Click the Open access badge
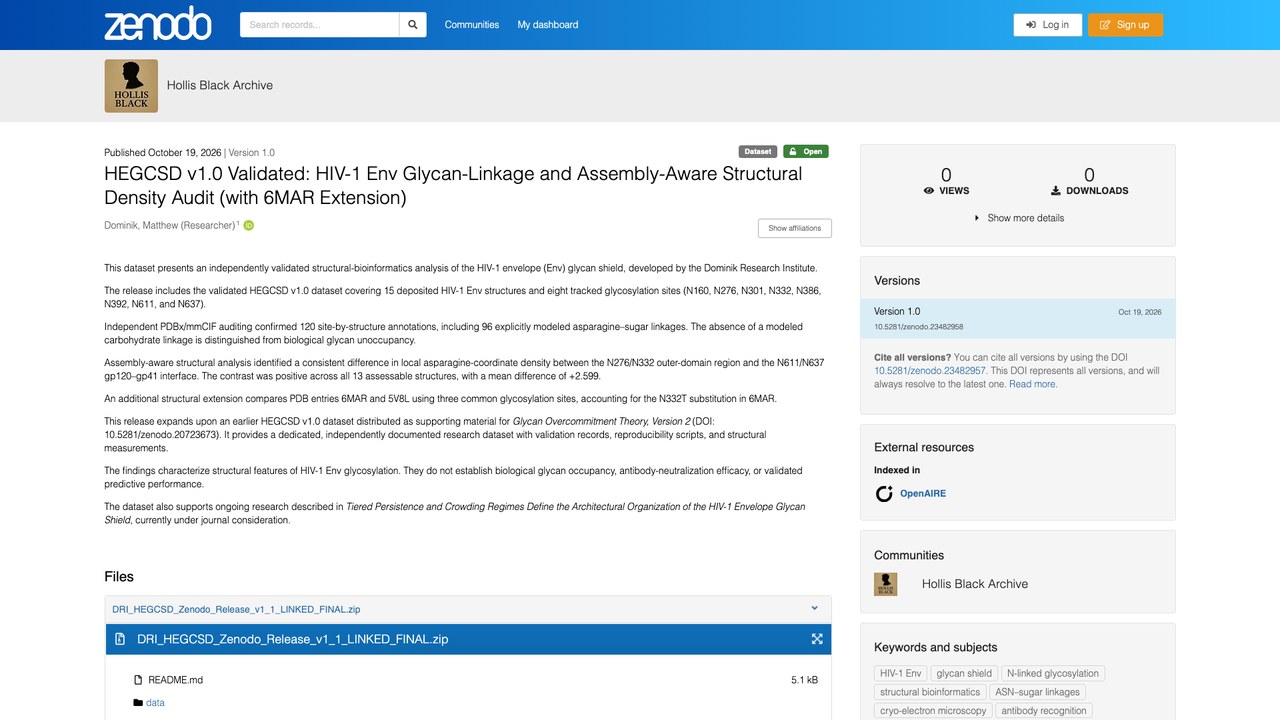The height and width of the screenshot is (720, 1280). tap(806, 152)
